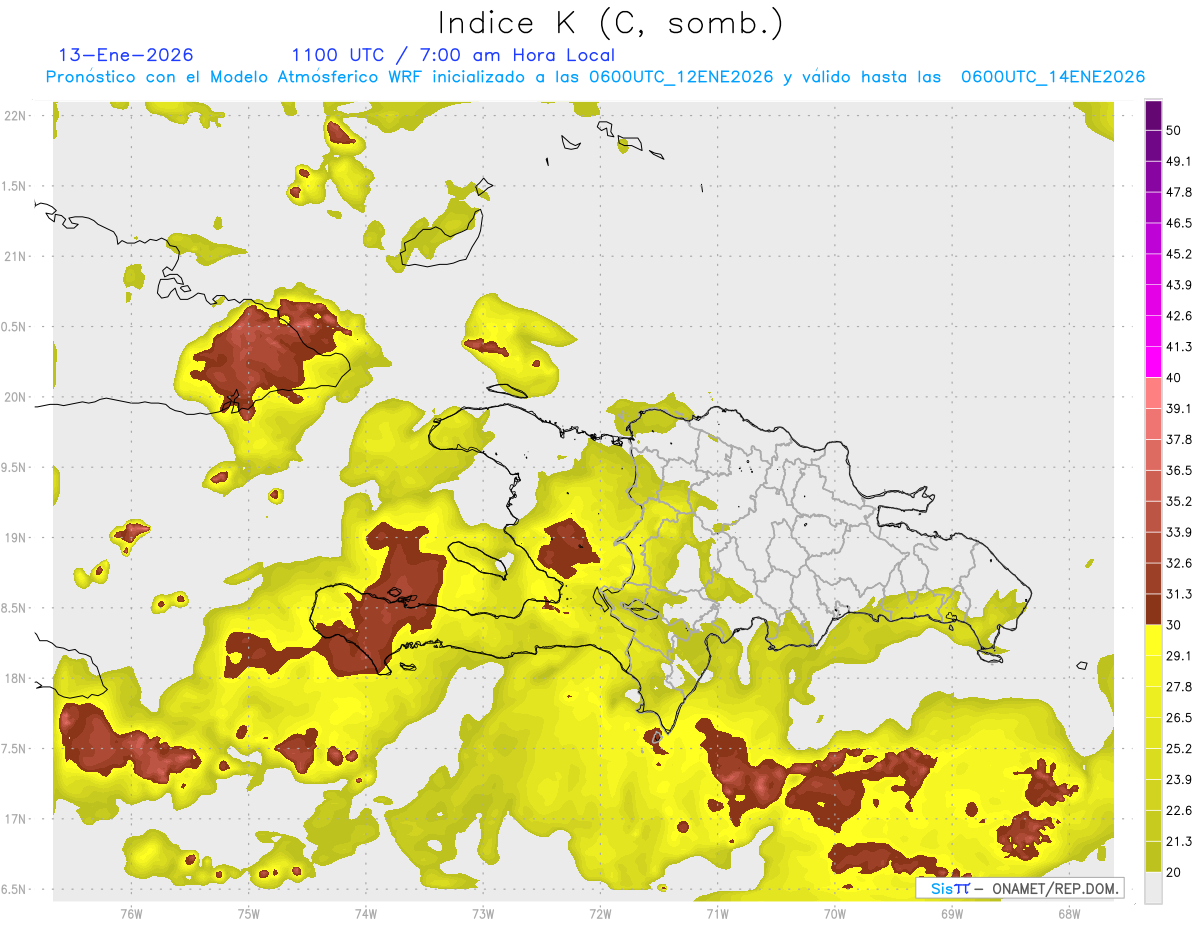Pick the dark purple legend band above 50
Image resolution: width=1200 pixels, height=927 pixels.
click(1154, 115)
